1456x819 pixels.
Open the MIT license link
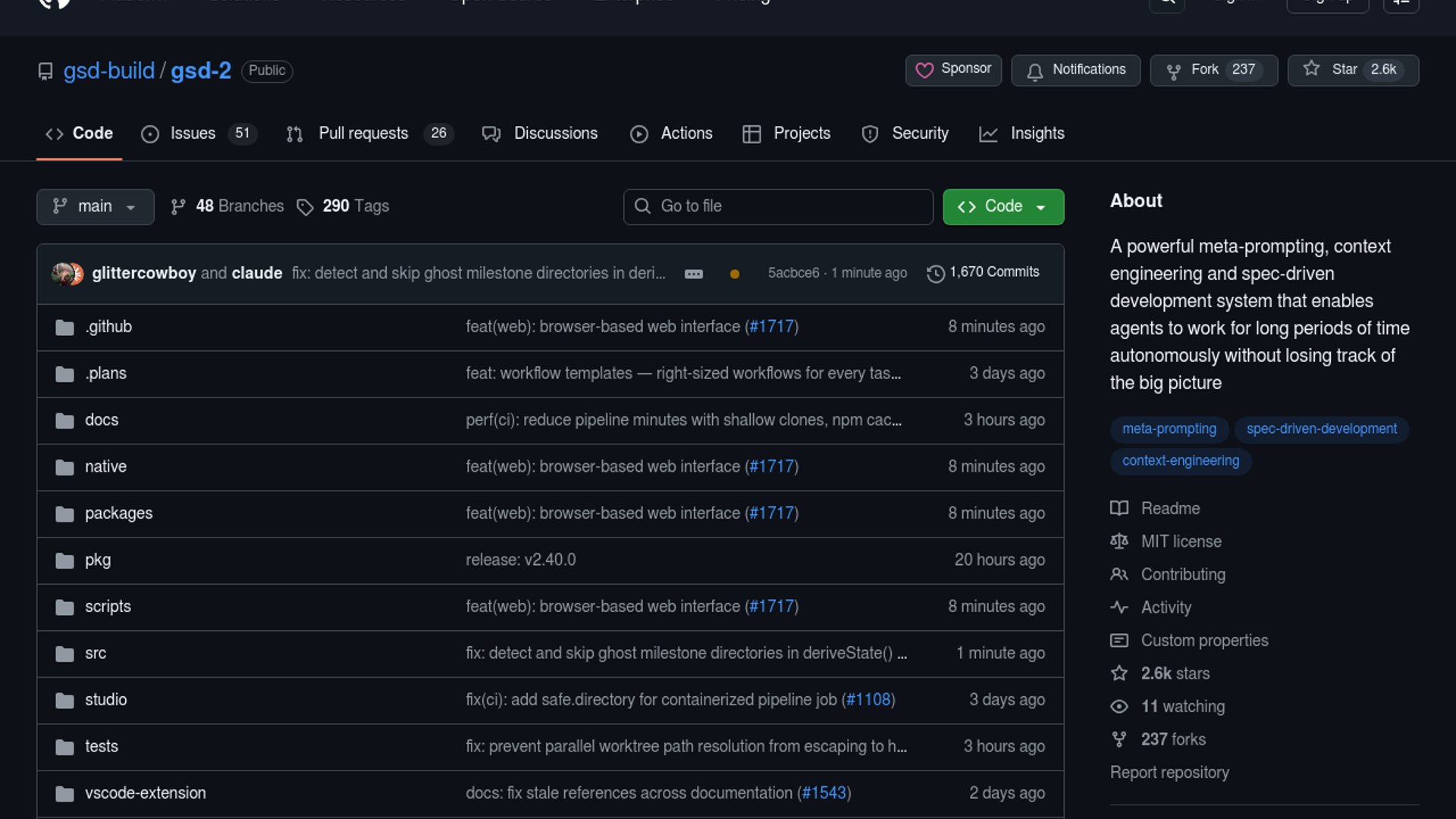[x=1181, y=541]
